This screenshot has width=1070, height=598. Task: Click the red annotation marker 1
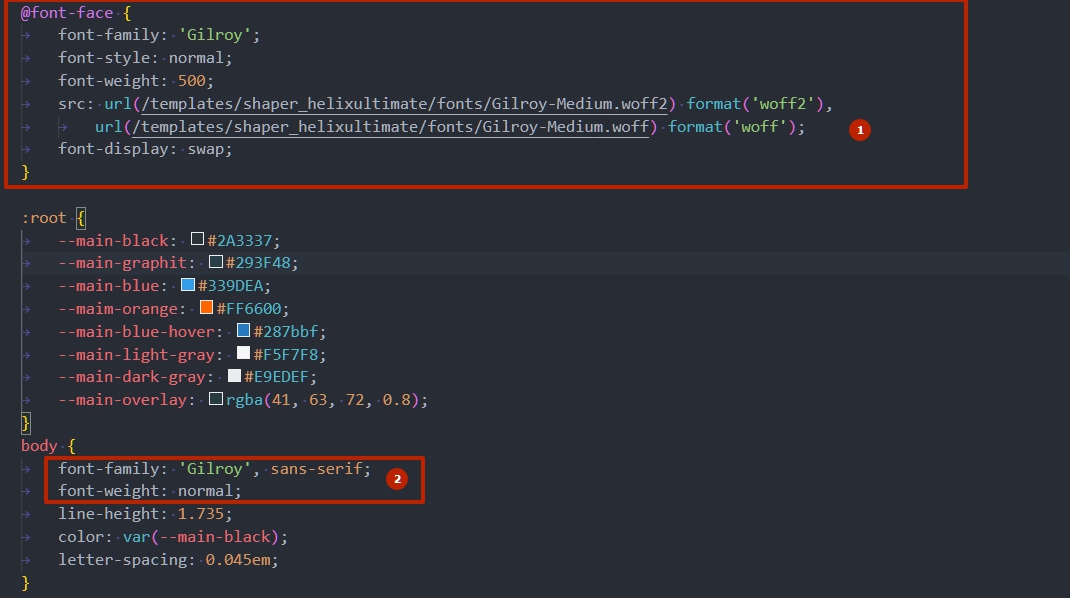859,130
